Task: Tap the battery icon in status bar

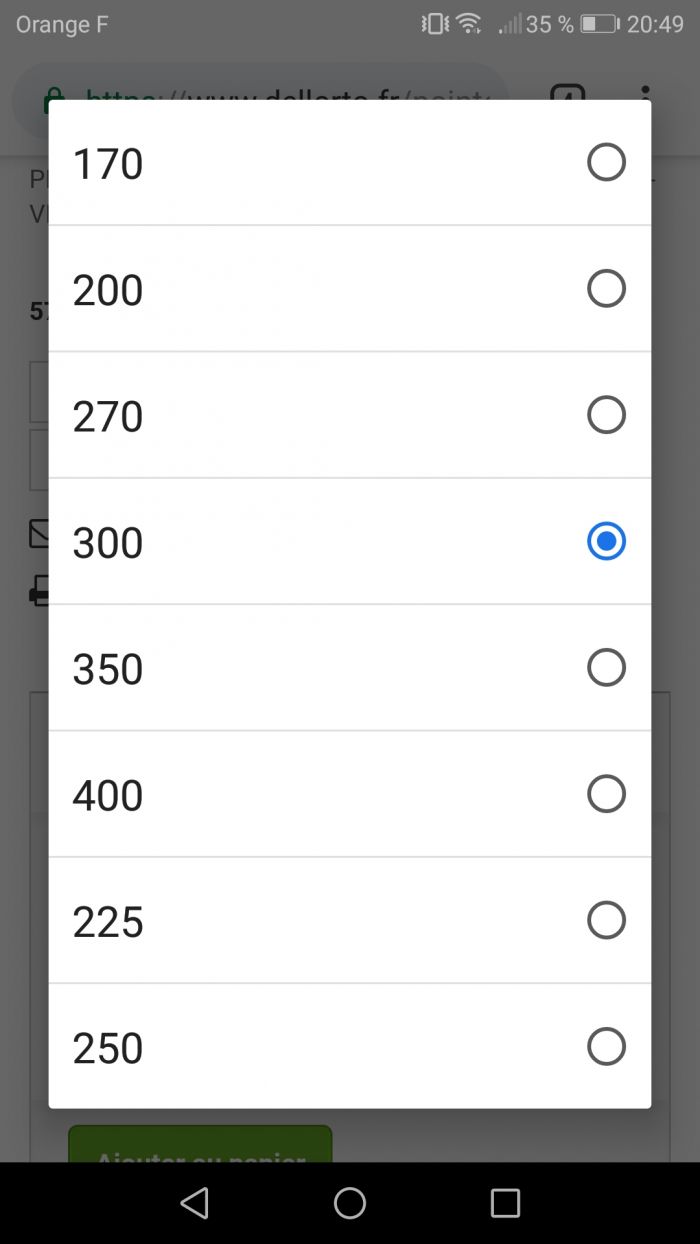Action: (599, 24)
